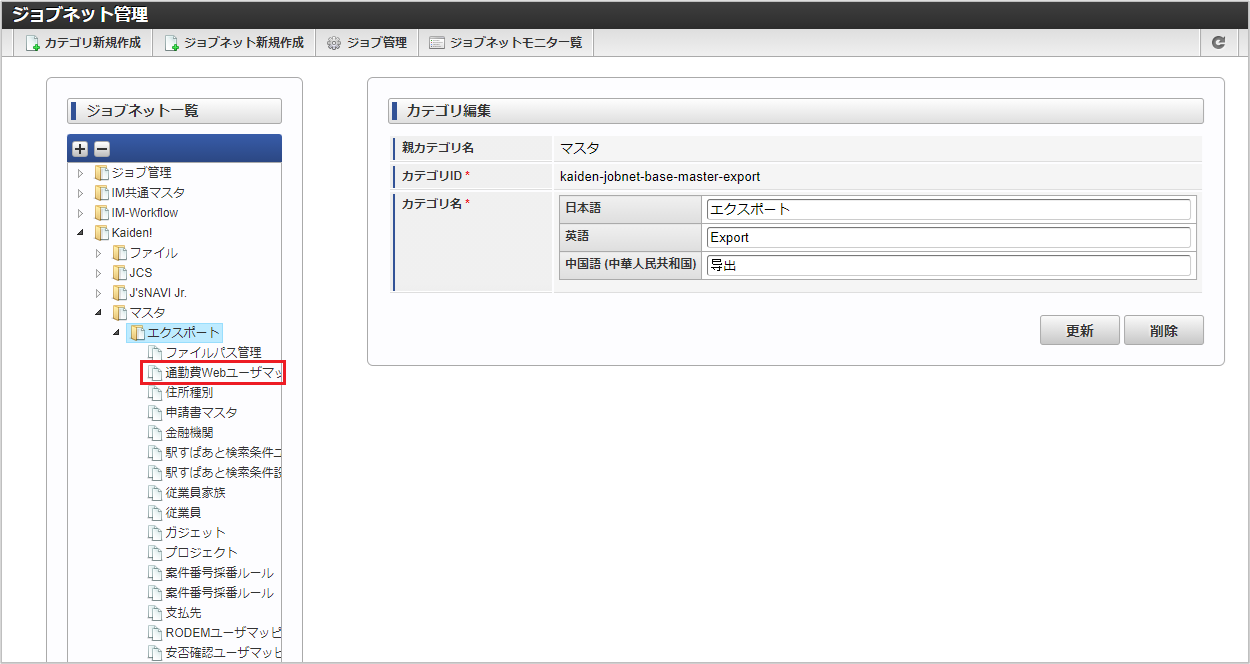Expand the JCS tree node arrow
The height and width of the screenshot is (664, 1250).
(98, 273)
